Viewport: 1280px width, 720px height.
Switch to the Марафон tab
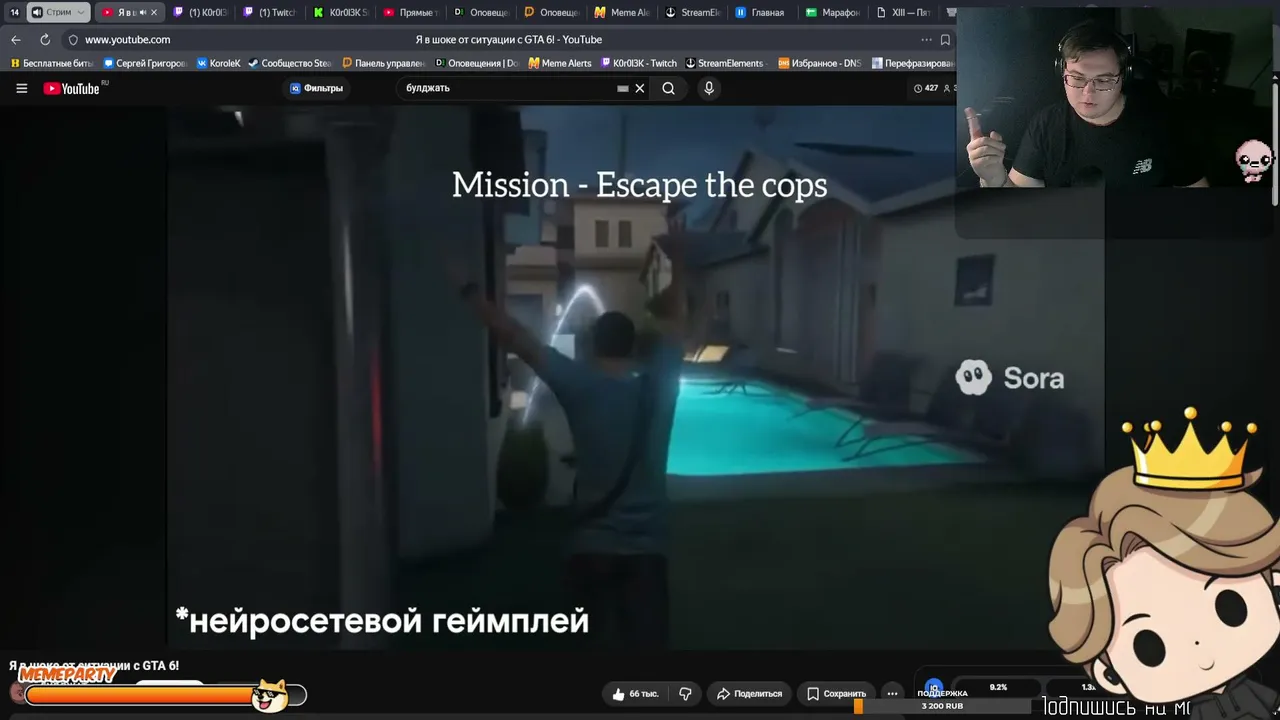point(832,13)
